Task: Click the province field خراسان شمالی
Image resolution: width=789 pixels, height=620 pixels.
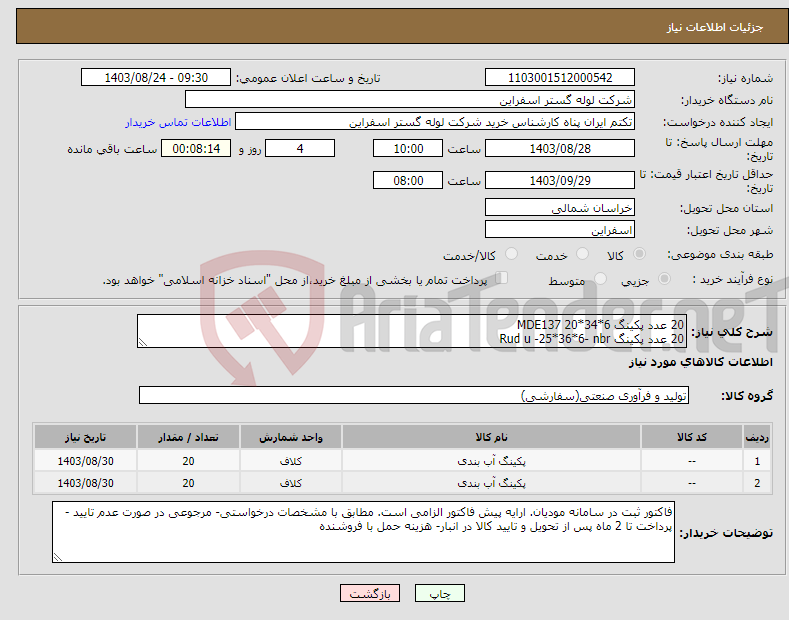Action: coord(560,207)
